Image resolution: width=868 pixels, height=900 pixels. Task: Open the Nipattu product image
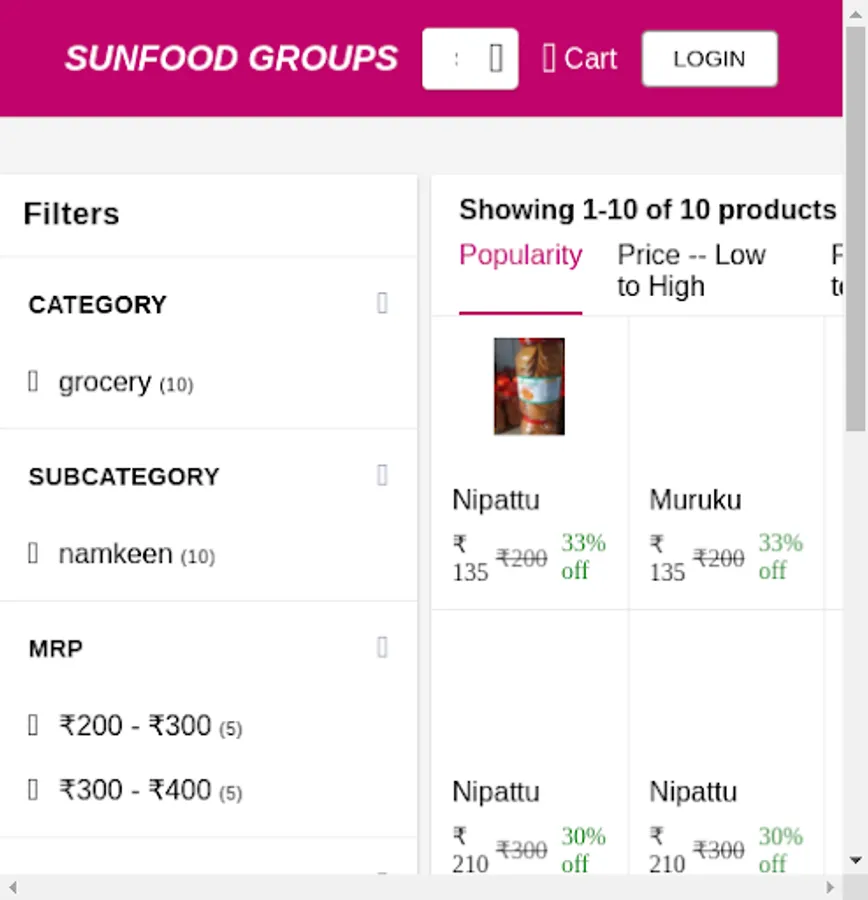pos(529,386)
